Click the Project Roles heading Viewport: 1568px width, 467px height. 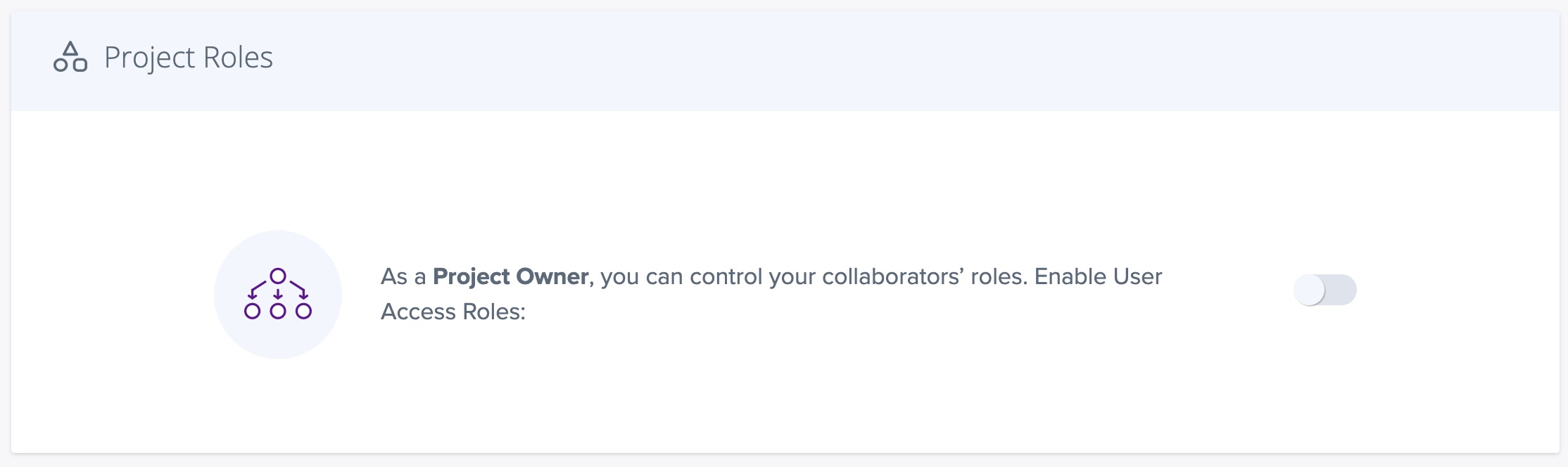pos(189,58)
